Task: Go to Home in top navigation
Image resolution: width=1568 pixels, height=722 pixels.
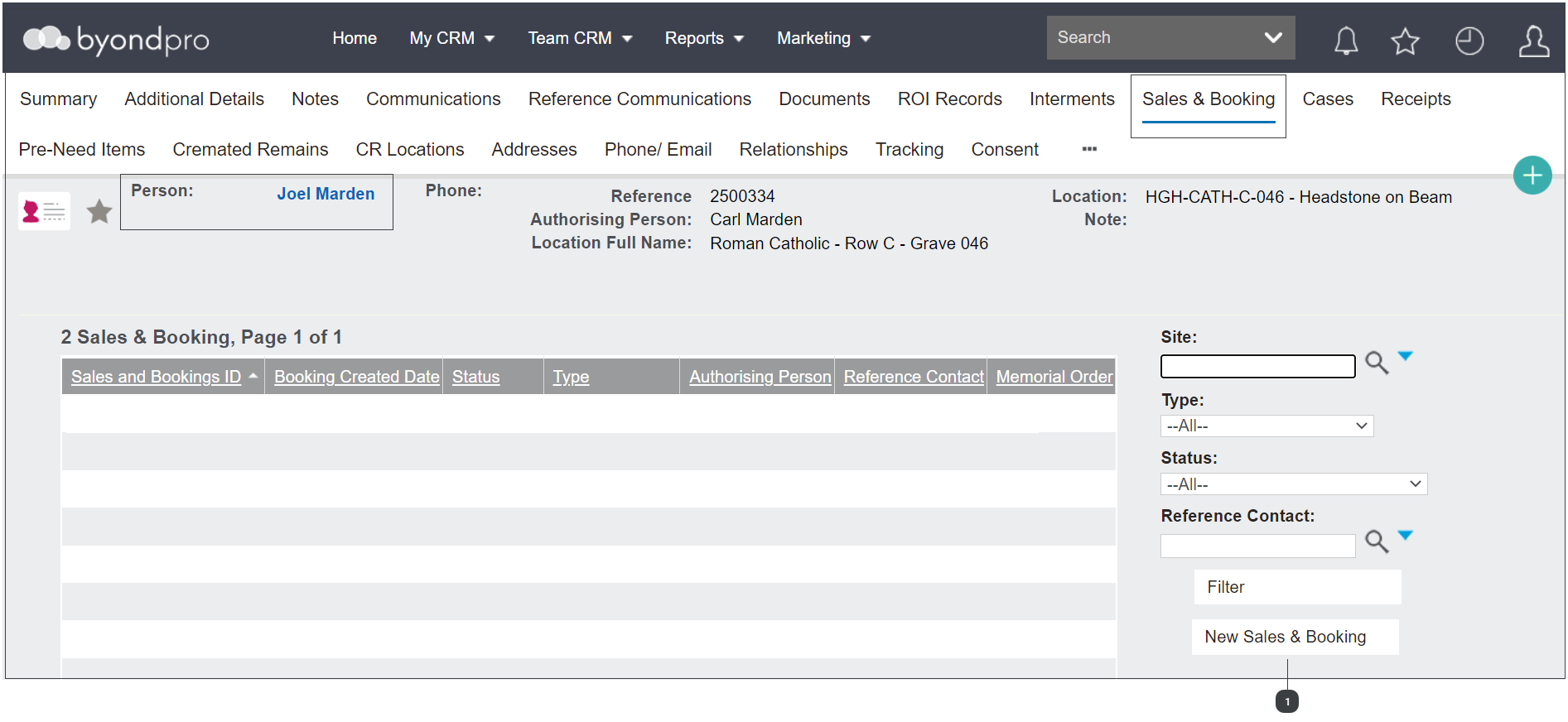Action: click(355, 38)
